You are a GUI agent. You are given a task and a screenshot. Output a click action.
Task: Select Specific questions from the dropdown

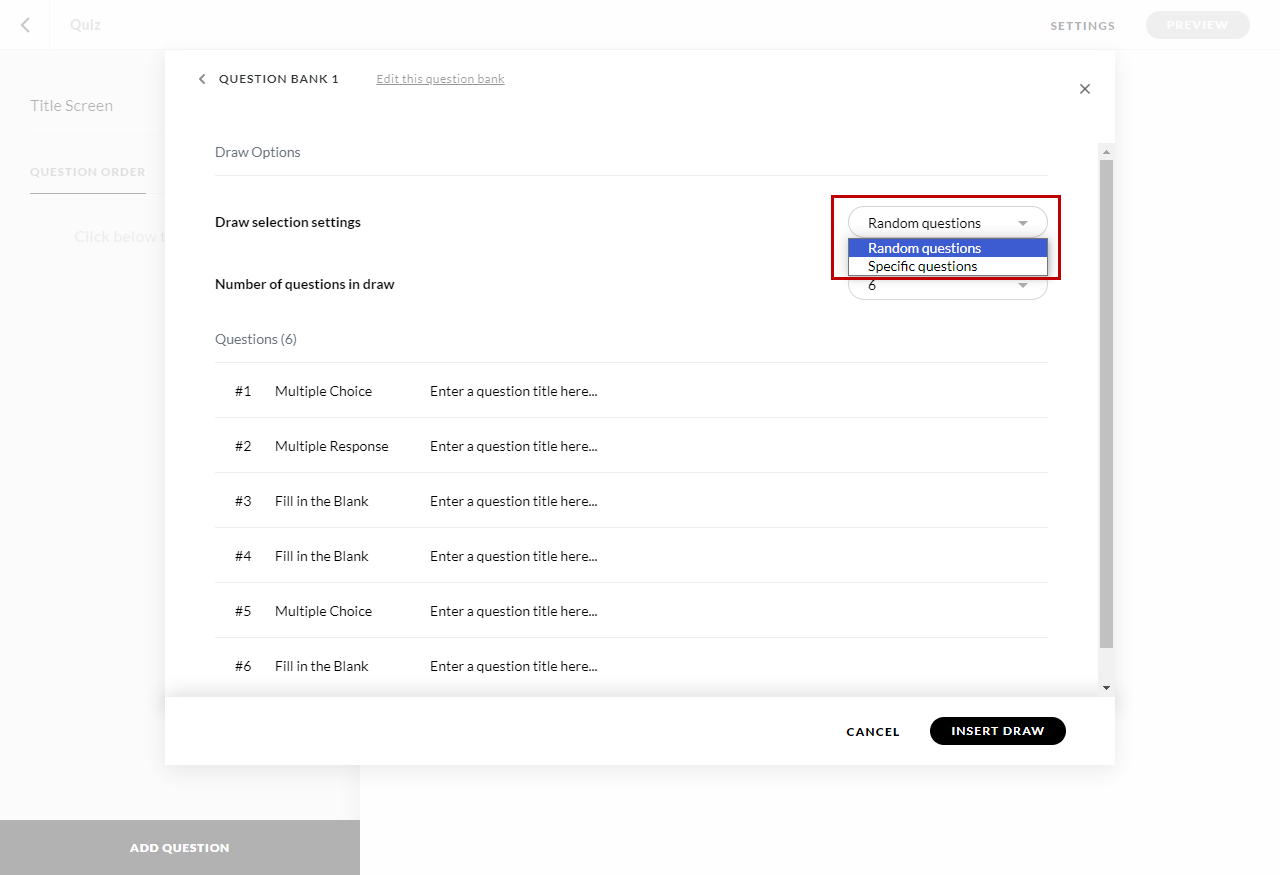coord(922,265)
